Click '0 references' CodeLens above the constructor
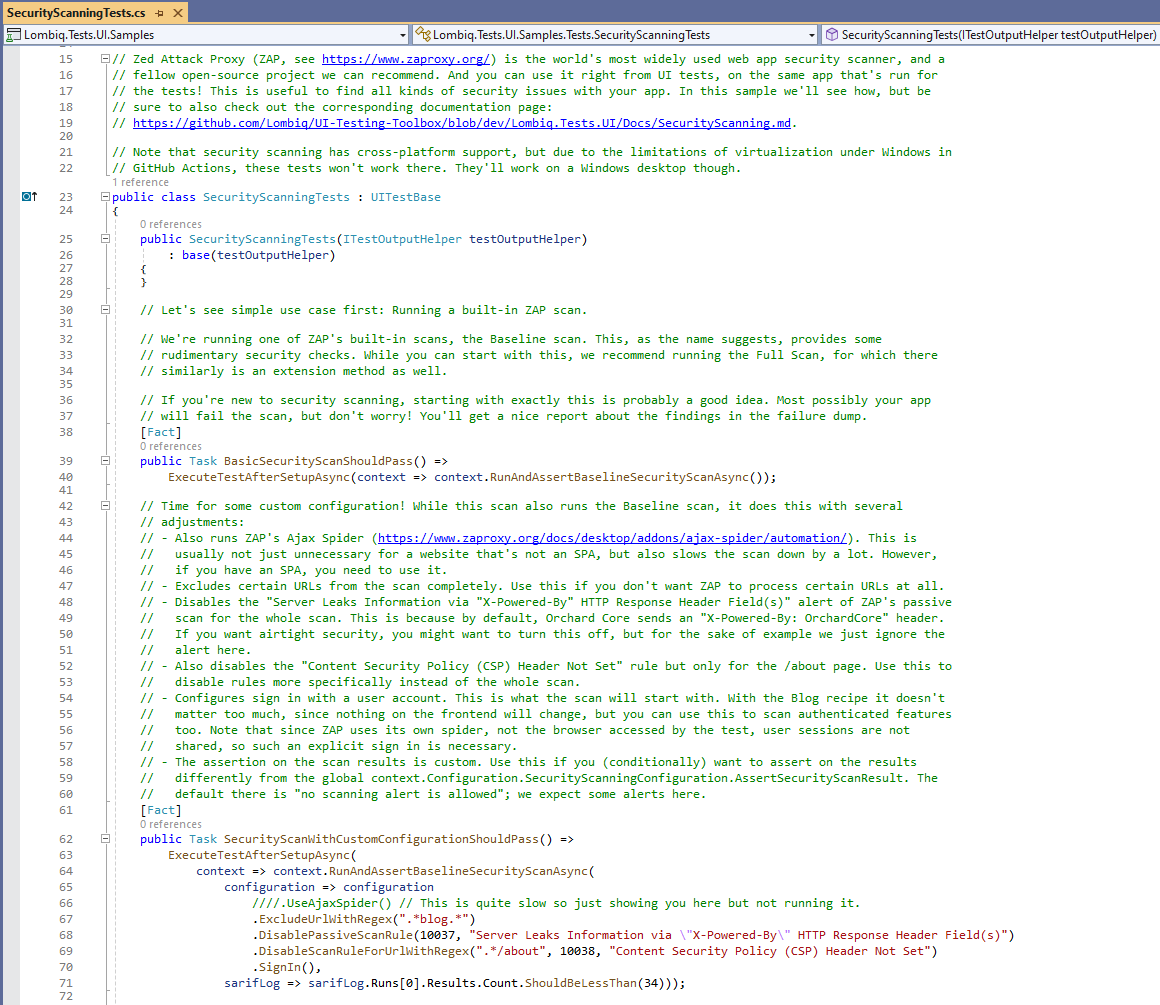This screenshot has width=1160, height=1005. pos(171,224)
